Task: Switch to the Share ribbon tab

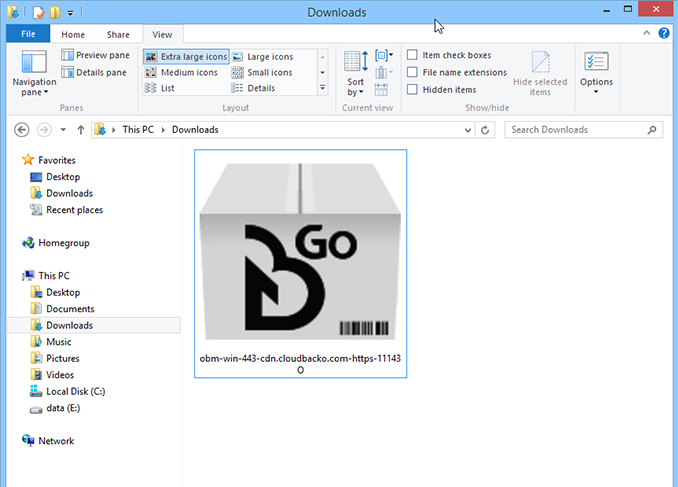Action: pyautogui.click(x=118, y=35)
